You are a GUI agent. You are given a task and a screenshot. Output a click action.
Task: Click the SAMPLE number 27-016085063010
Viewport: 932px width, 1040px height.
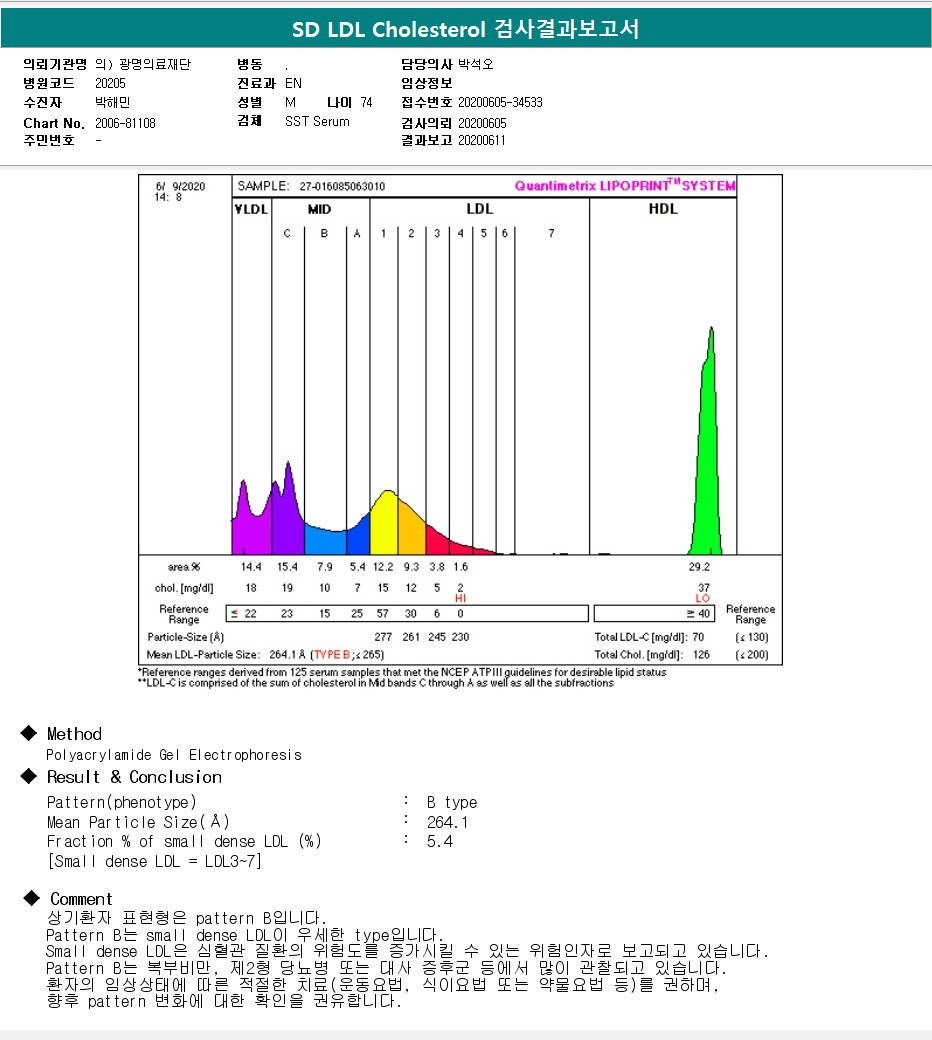(342, 186)
